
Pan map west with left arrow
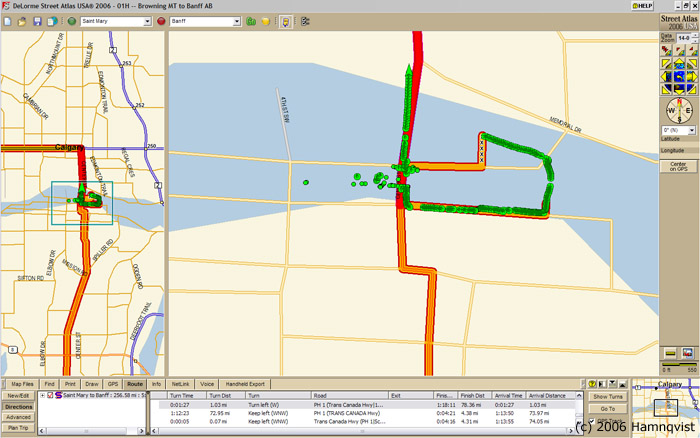click(x=666, y=76)
